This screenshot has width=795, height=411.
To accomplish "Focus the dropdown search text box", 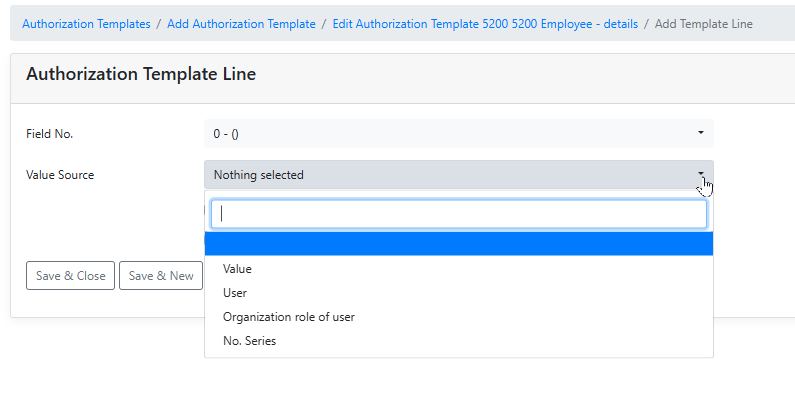I will [x=458, y=213].
